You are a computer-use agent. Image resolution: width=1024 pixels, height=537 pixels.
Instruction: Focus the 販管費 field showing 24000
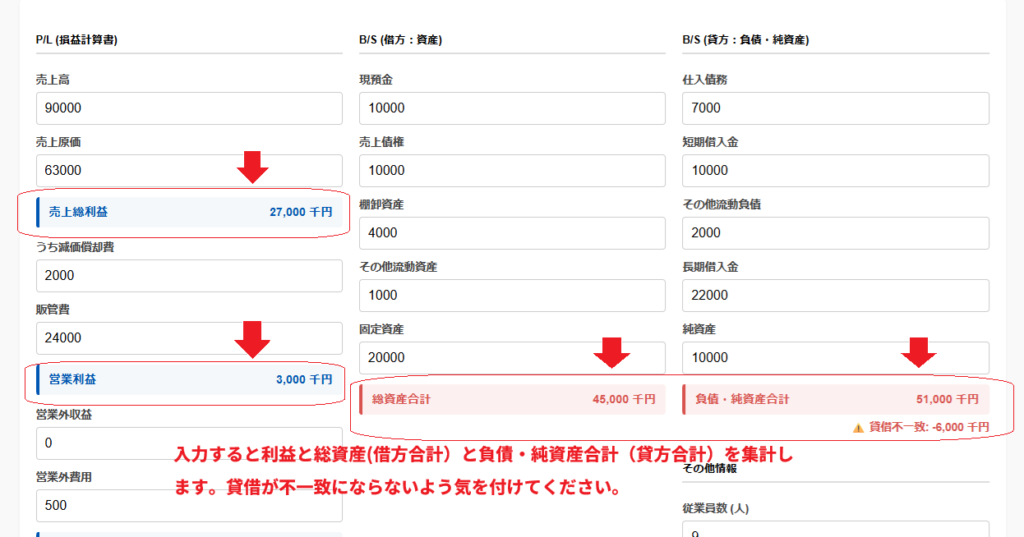188,337
